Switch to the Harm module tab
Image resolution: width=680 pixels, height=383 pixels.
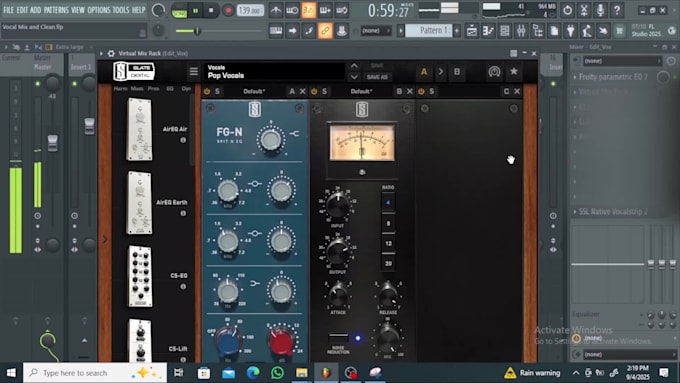(x=121, y=88)
